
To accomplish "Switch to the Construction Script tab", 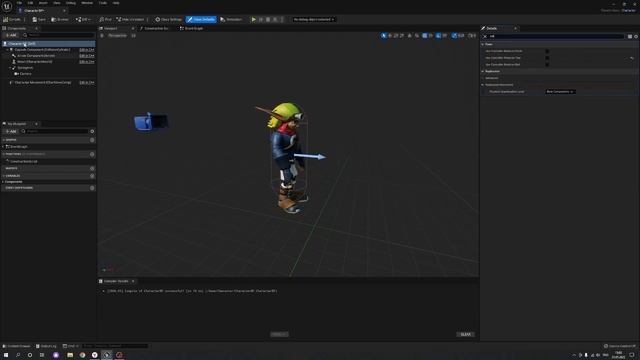I will (155, 28).
